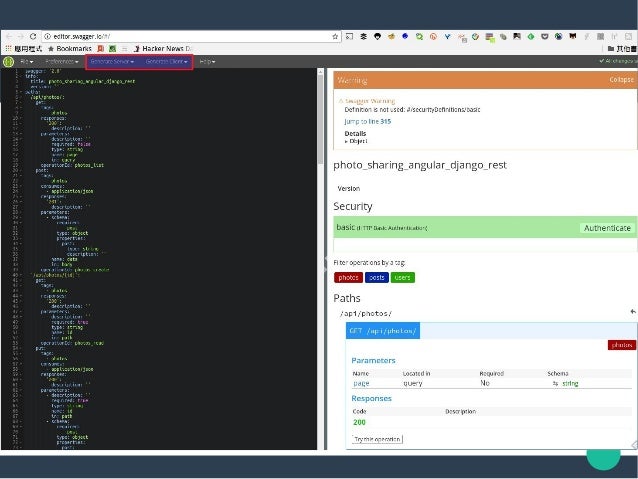Screen dimensions: 638x479
Task: Open the Generate Client dropdown
Action: pos(166,62)
